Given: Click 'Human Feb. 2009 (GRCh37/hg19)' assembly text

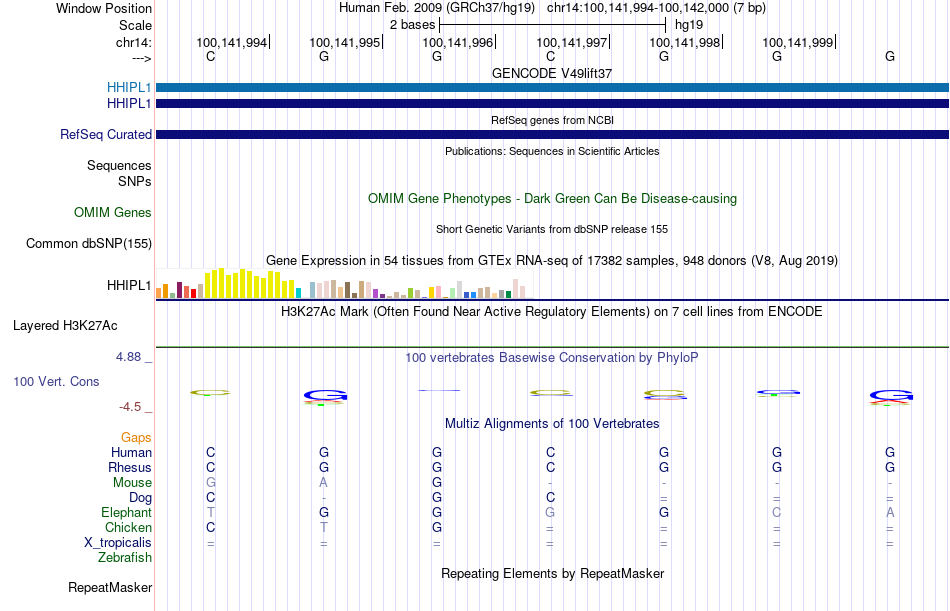Looking at the screenshot, I should pyautogui.click(x=437, y=8).
